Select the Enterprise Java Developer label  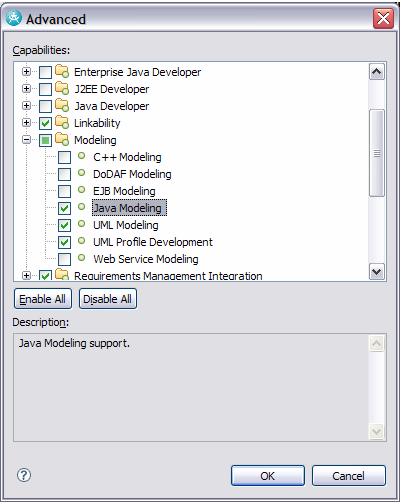[137, 72]
